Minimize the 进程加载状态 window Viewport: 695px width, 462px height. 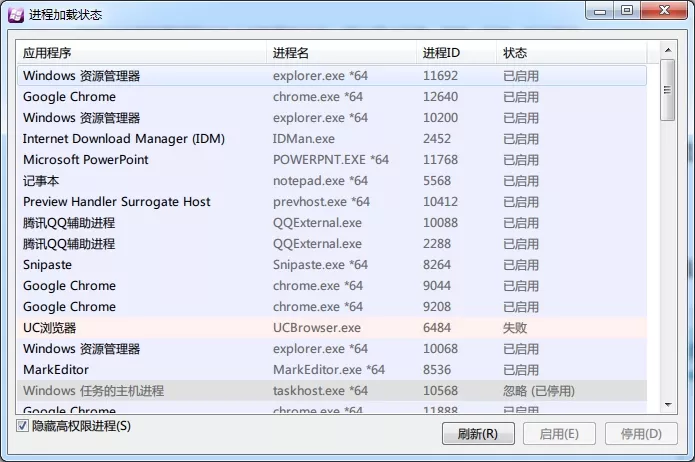coord(600,11)
